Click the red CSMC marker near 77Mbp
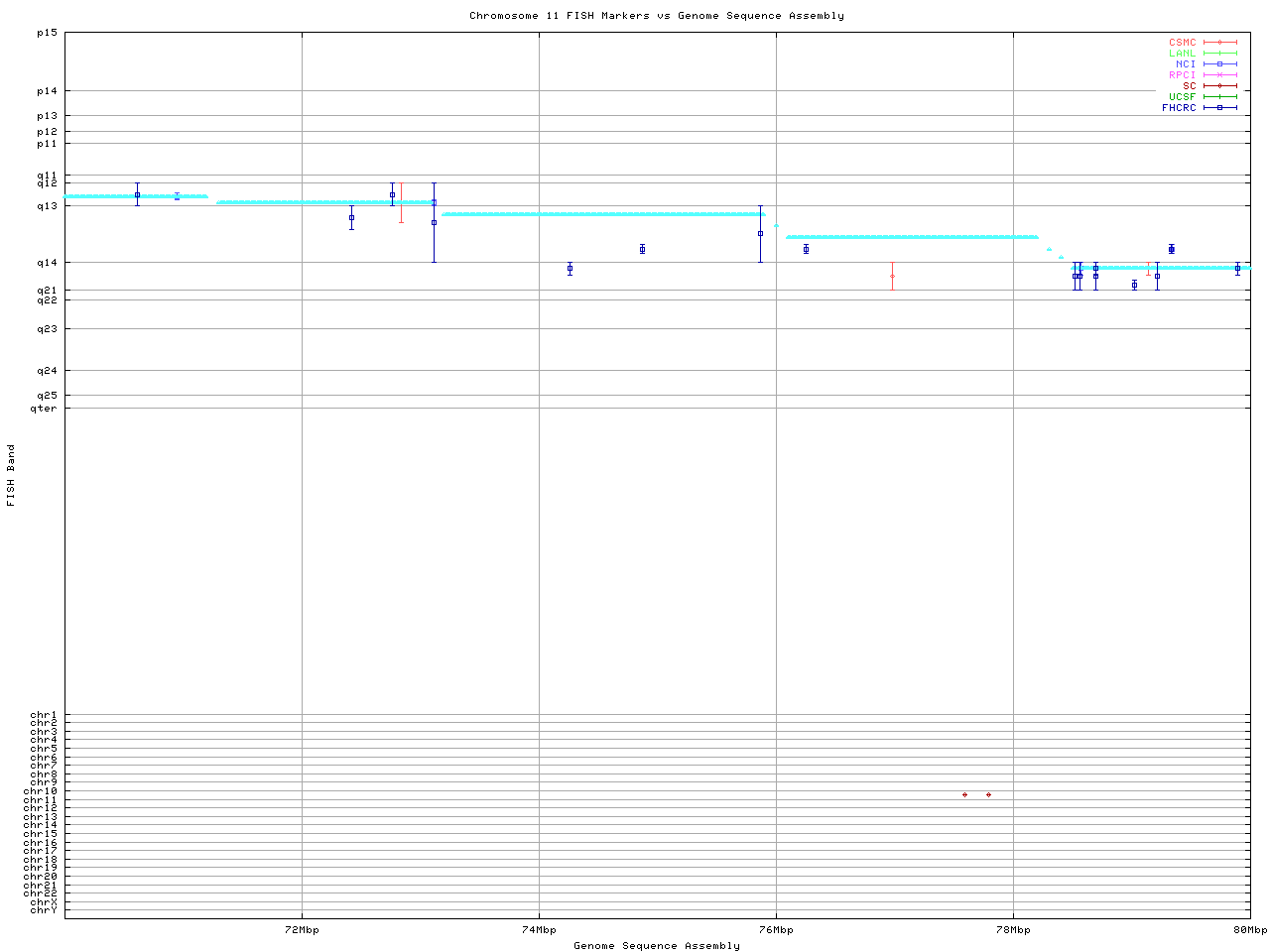This screenshot has height=952, width=1270. [892, 276]
